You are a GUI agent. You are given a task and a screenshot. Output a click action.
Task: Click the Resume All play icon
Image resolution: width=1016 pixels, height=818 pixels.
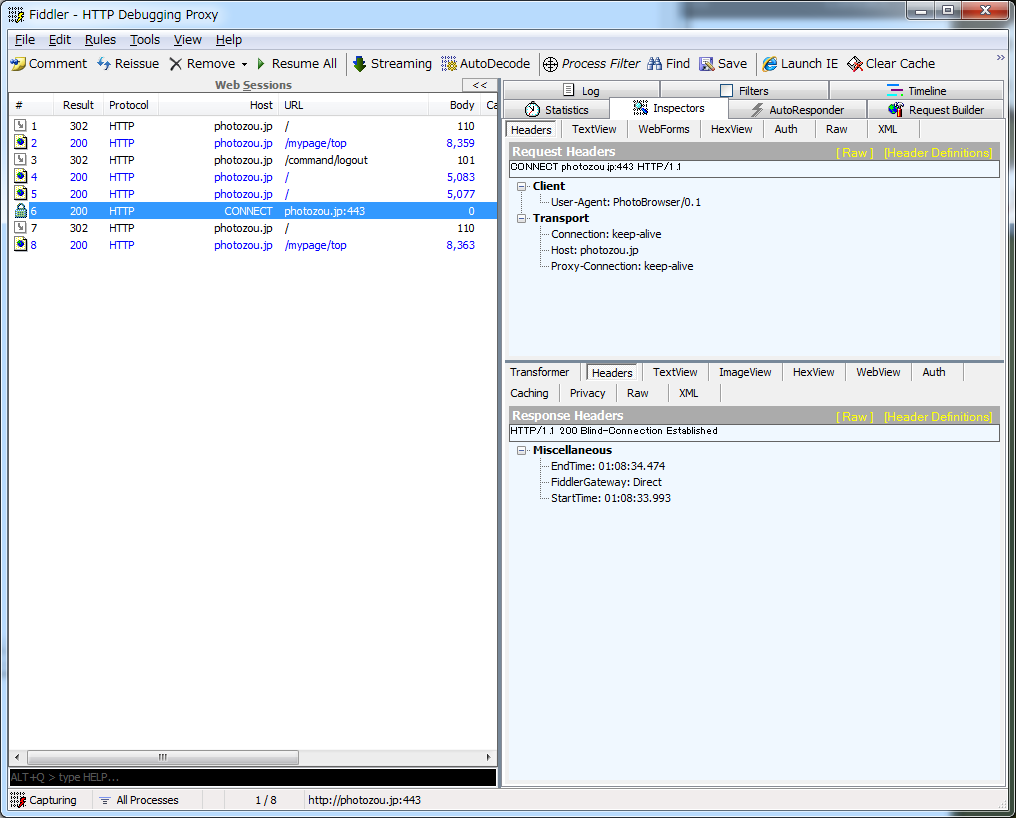tap(261, 64)
